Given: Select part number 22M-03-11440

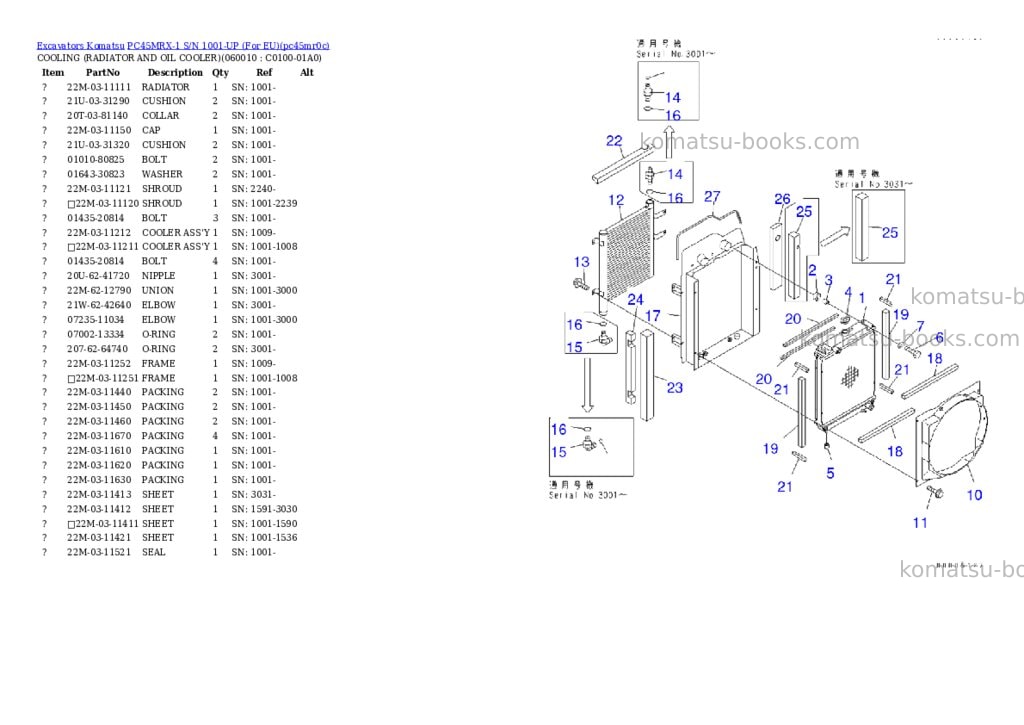Looking at the screenshot, I should [99, 392].
